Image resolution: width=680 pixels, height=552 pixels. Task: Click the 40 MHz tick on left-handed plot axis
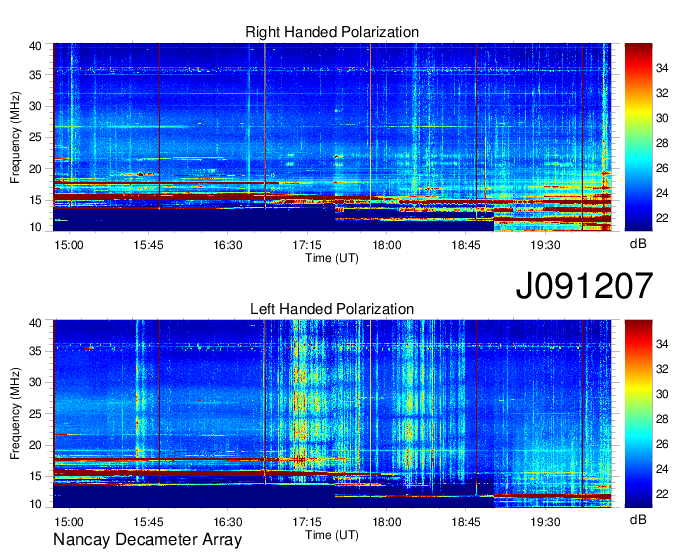35,323
